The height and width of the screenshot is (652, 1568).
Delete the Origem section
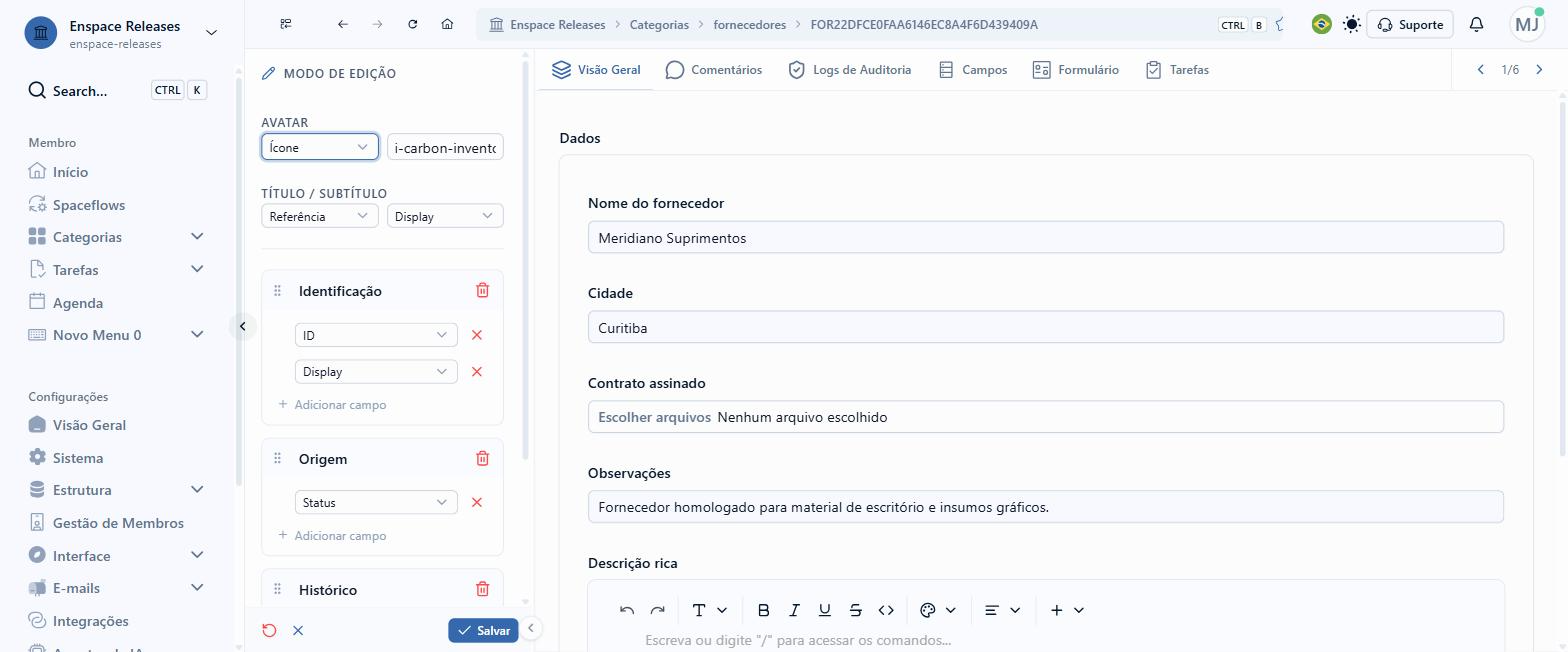(x=482, y=458)
